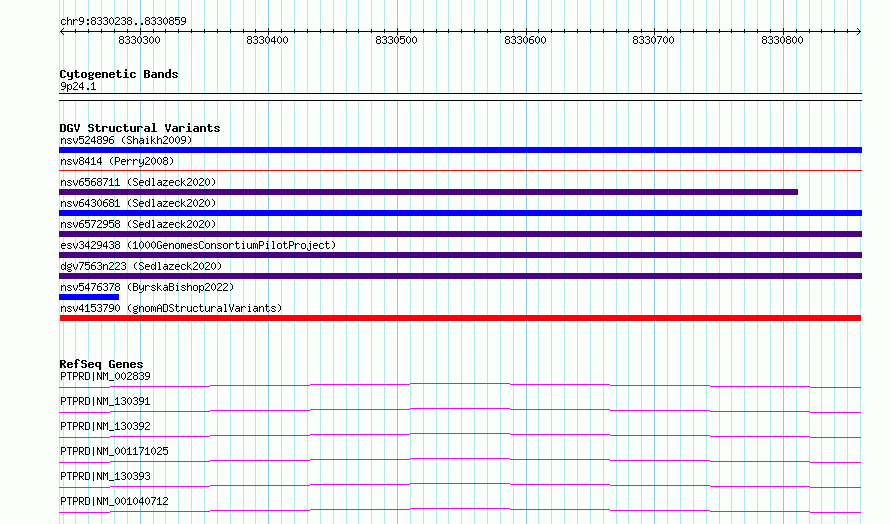Viewport: 890px width, 524px height.
Task: Open variant nsv5476378 (ByrskaBishop2022) label
Action: (147, 287)
